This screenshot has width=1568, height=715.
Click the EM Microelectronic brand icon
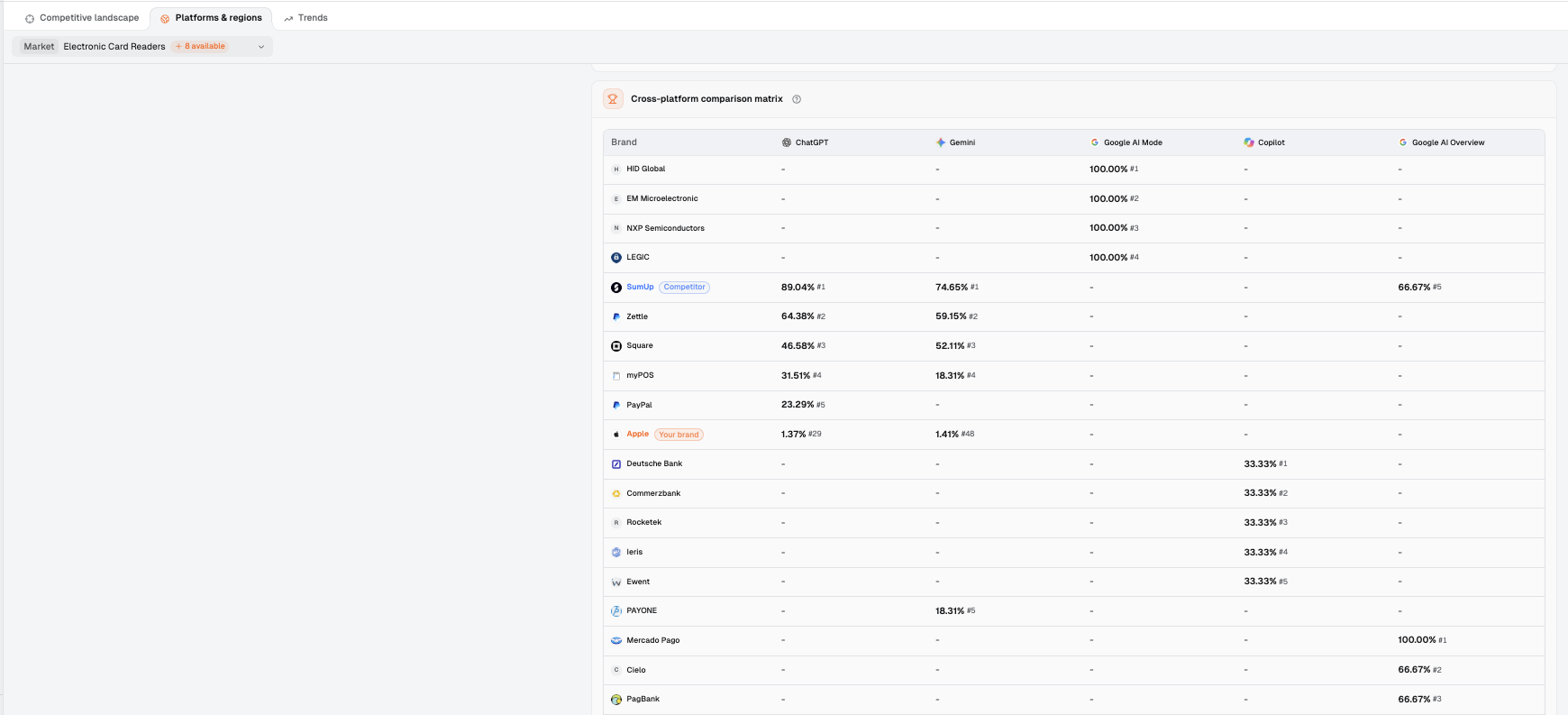[x=616, y=199]
